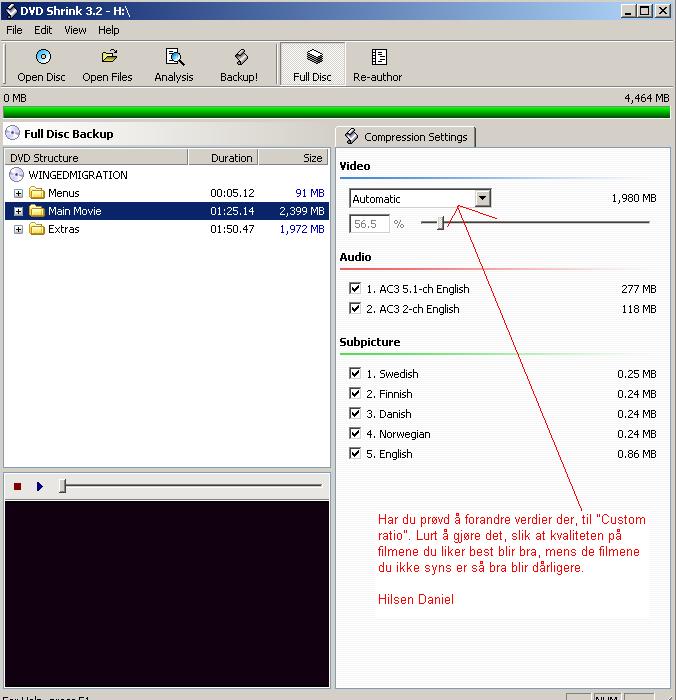
Task: Click the preview seek slider handle
Action: 63,485
